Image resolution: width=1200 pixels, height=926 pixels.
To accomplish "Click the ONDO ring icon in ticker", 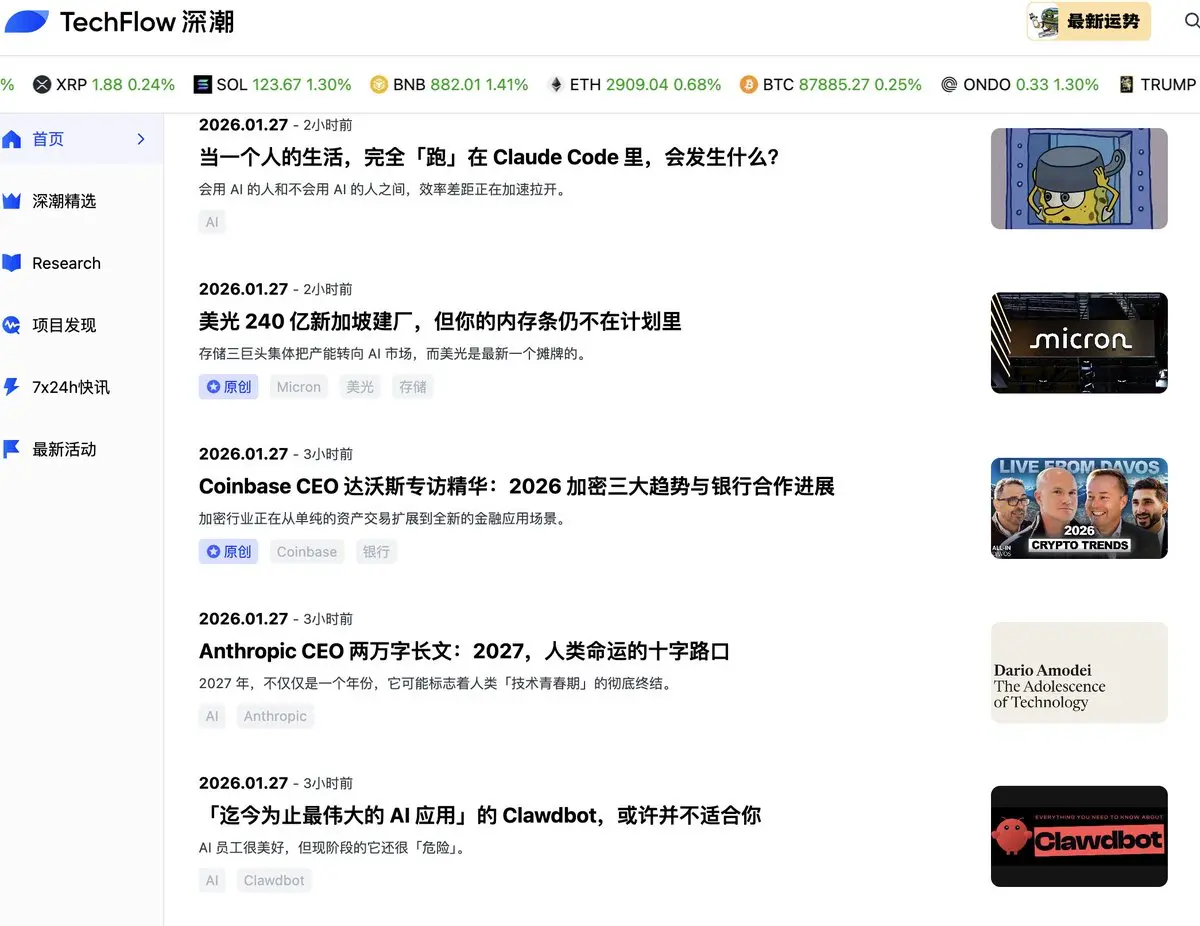I will (x=949, y=85).
